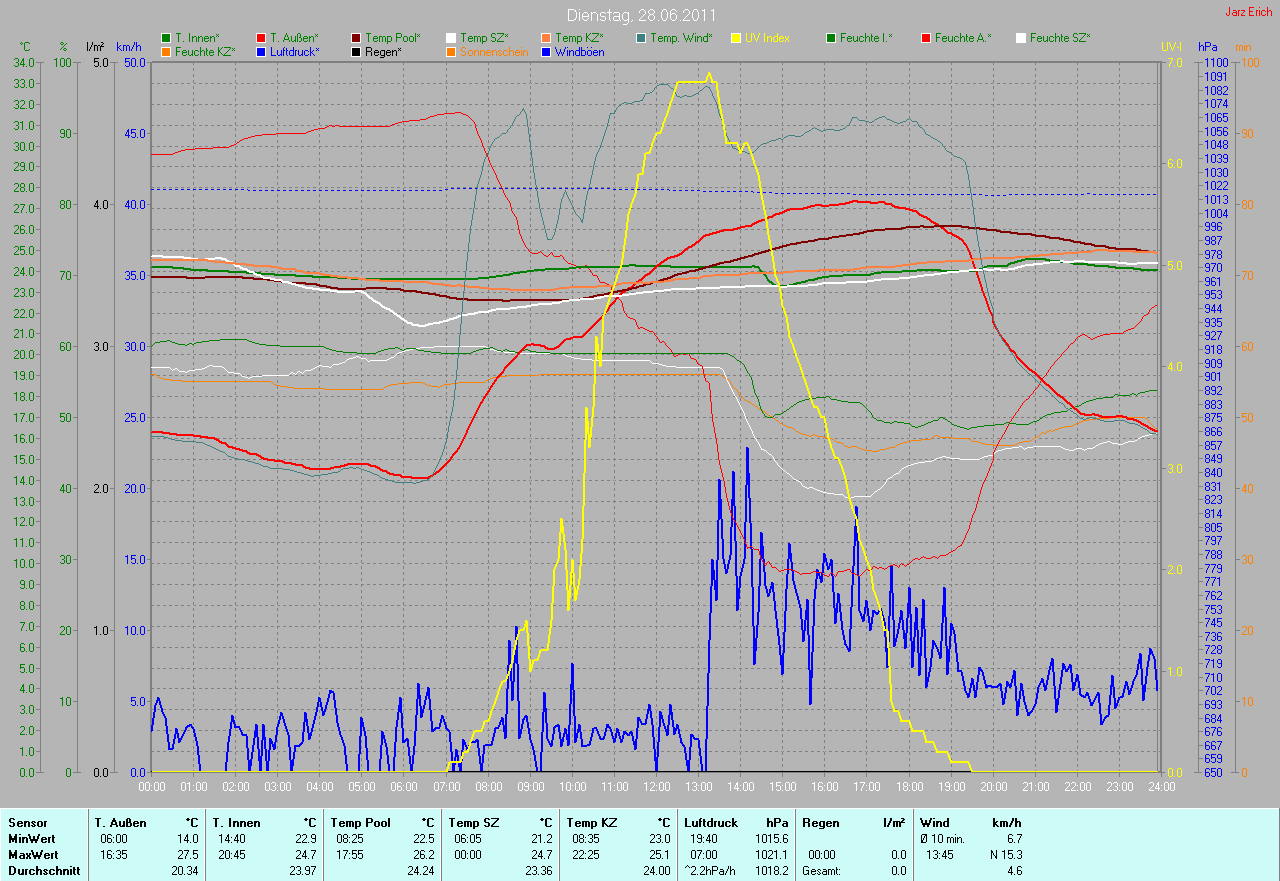Click the T. Innen average value 23.97

pos(303,871)
